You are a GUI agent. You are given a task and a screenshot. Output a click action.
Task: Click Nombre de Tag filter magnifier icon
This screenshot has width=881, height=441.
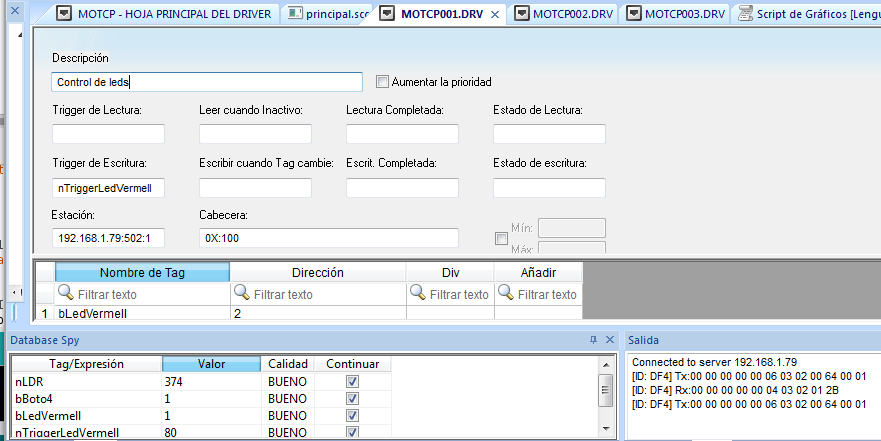pos(66,293)
